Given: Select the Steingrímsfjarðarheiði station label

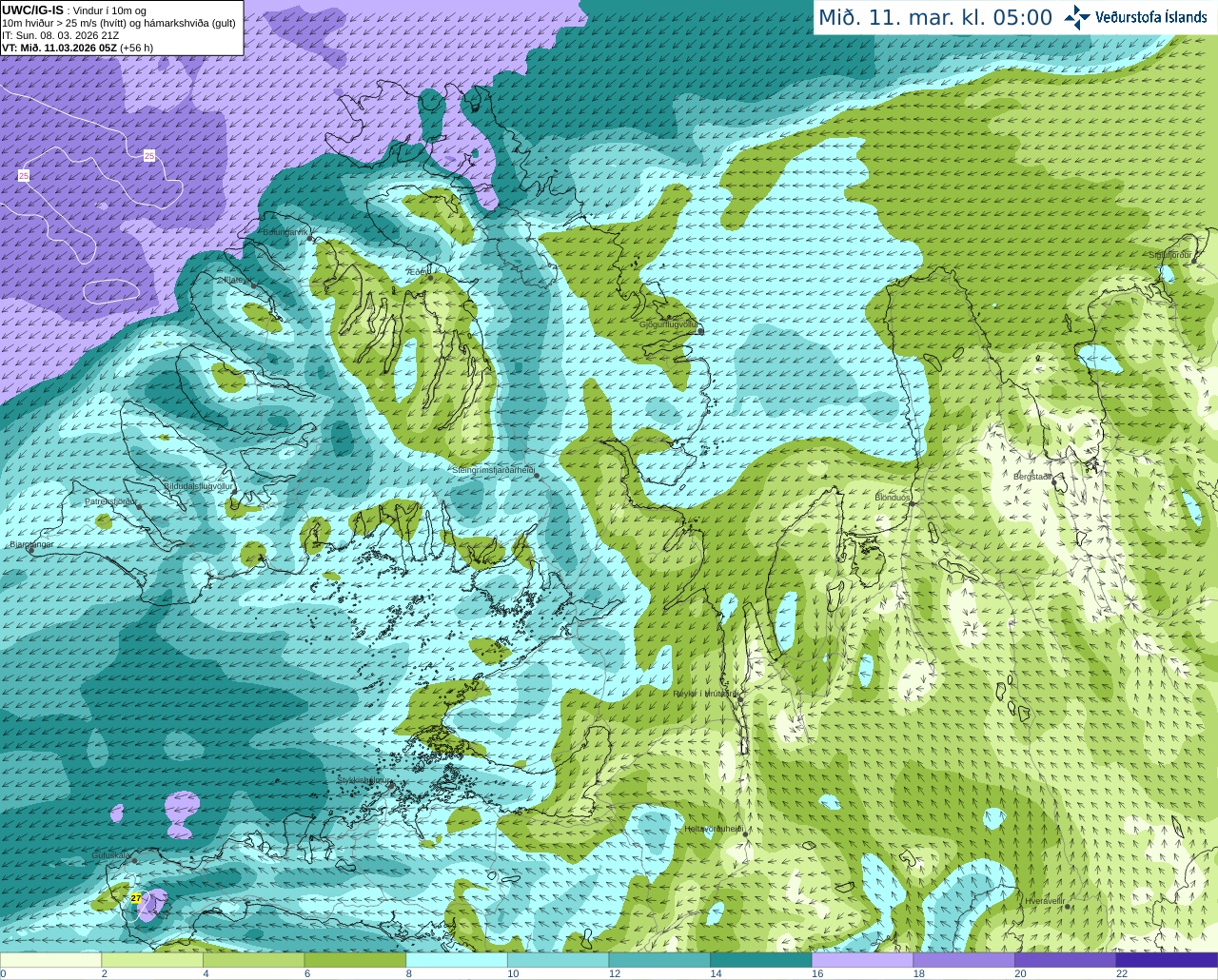Looking at the screenshot, I should coord(492,470).
